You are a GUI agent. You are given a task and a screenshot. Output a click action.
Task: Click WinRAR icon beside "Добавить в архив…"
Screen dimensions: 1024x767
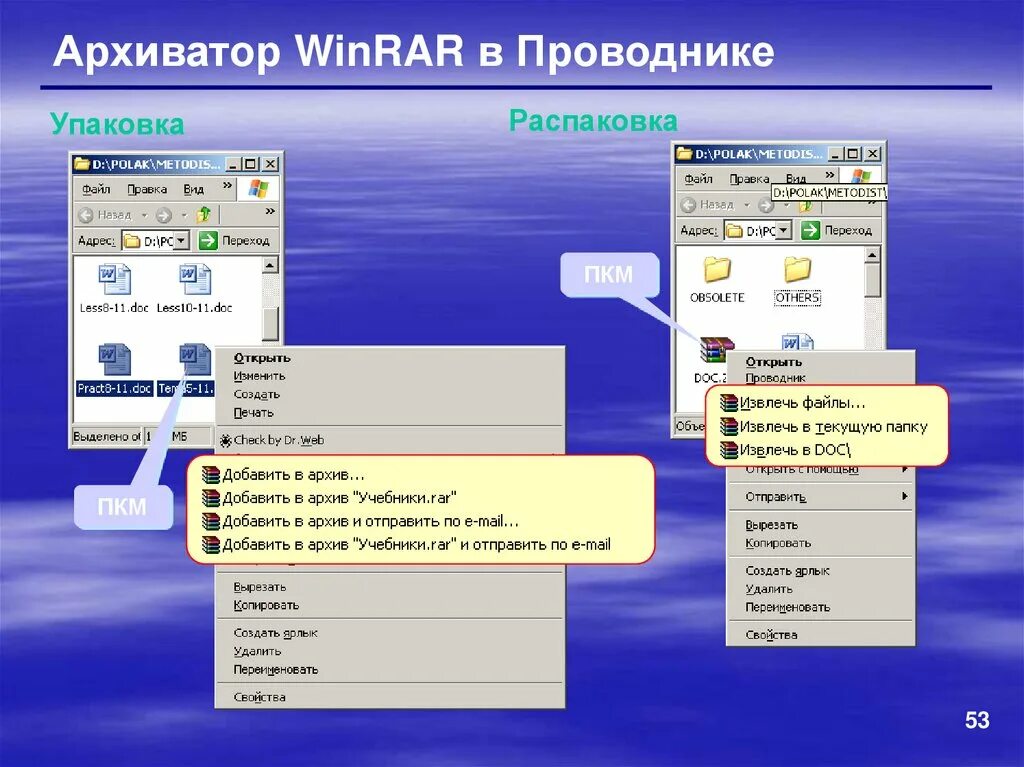[x=211, y=474]
